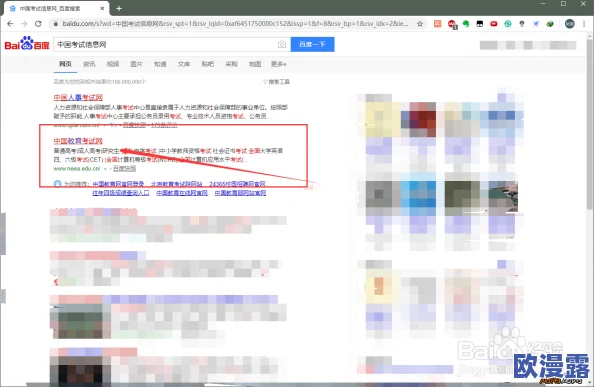Open 百度快照 under 中国人事考试网
The image size is (594, 387).
[x=134, y=125]
